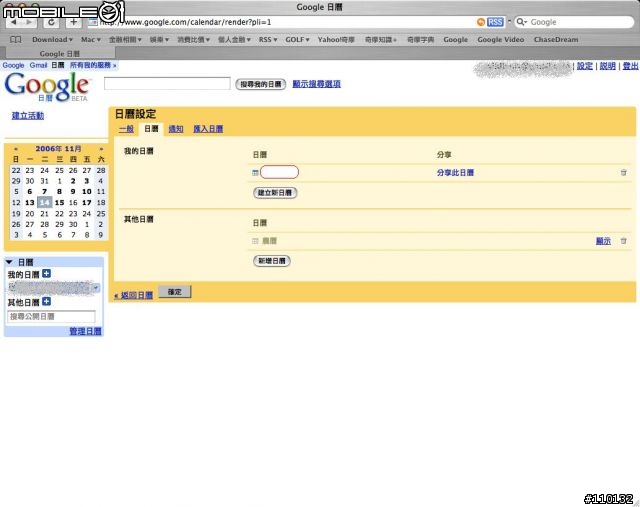Delete calendar via trash icon in 其他日曆 row
Screen dimensions: 640x507
click(x=623, y=241)
